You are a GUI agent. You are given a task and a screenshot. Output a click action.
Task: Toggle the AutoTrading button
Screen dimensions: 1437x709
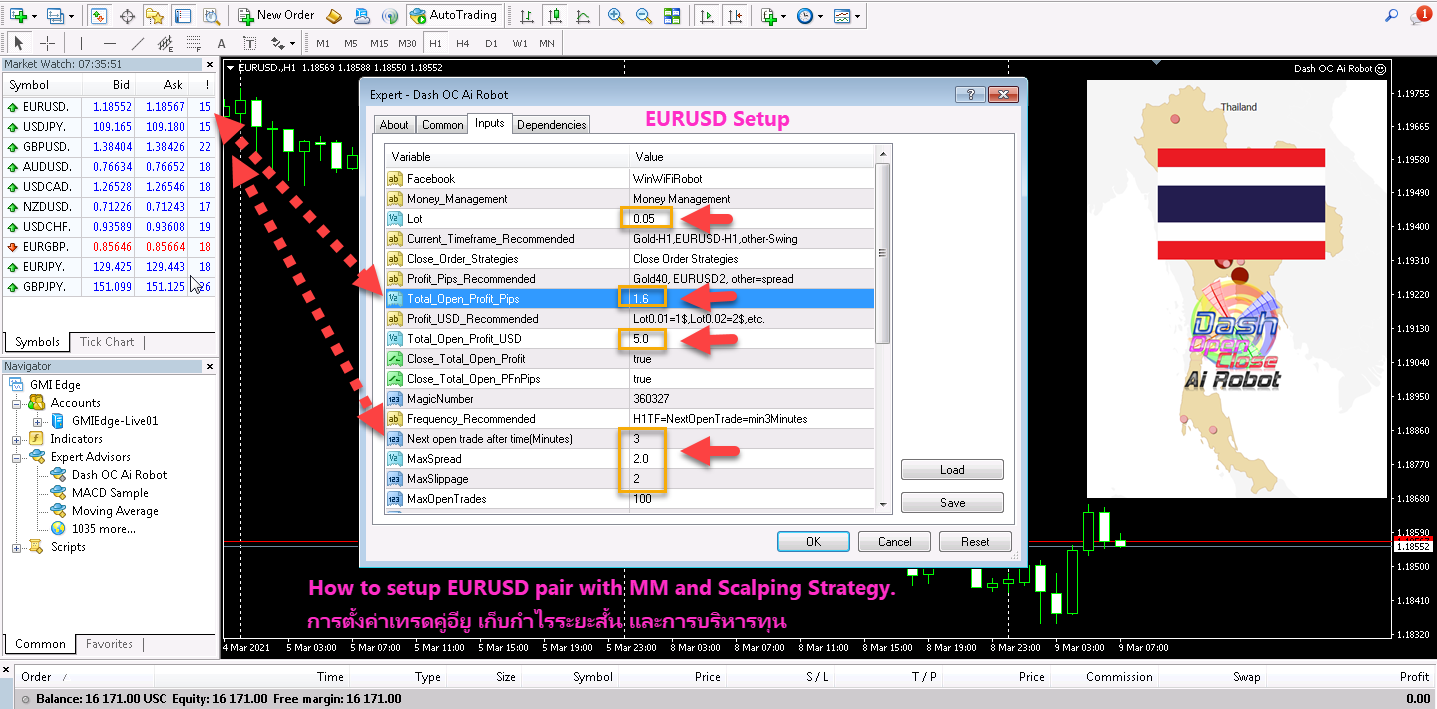tap(453, 15)
